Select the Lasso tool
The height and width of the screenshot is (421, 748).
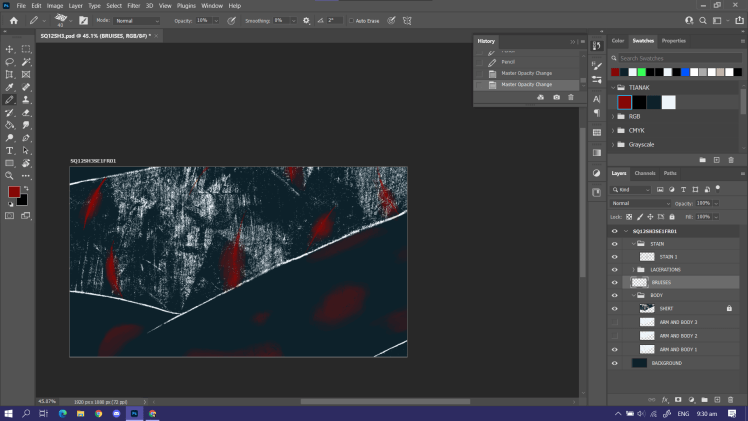coord(10,62)
